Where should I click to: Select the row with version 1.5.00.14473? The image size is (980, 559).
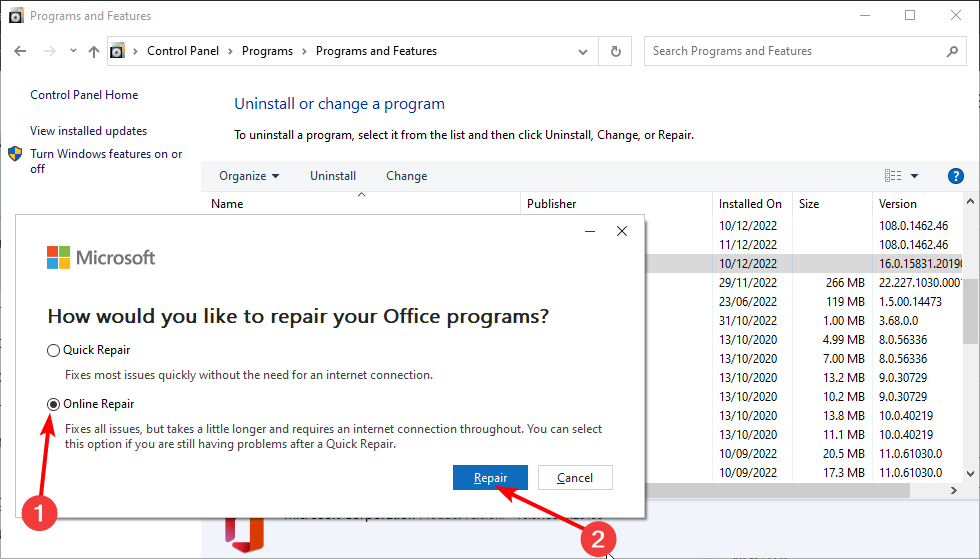point(805,302)
